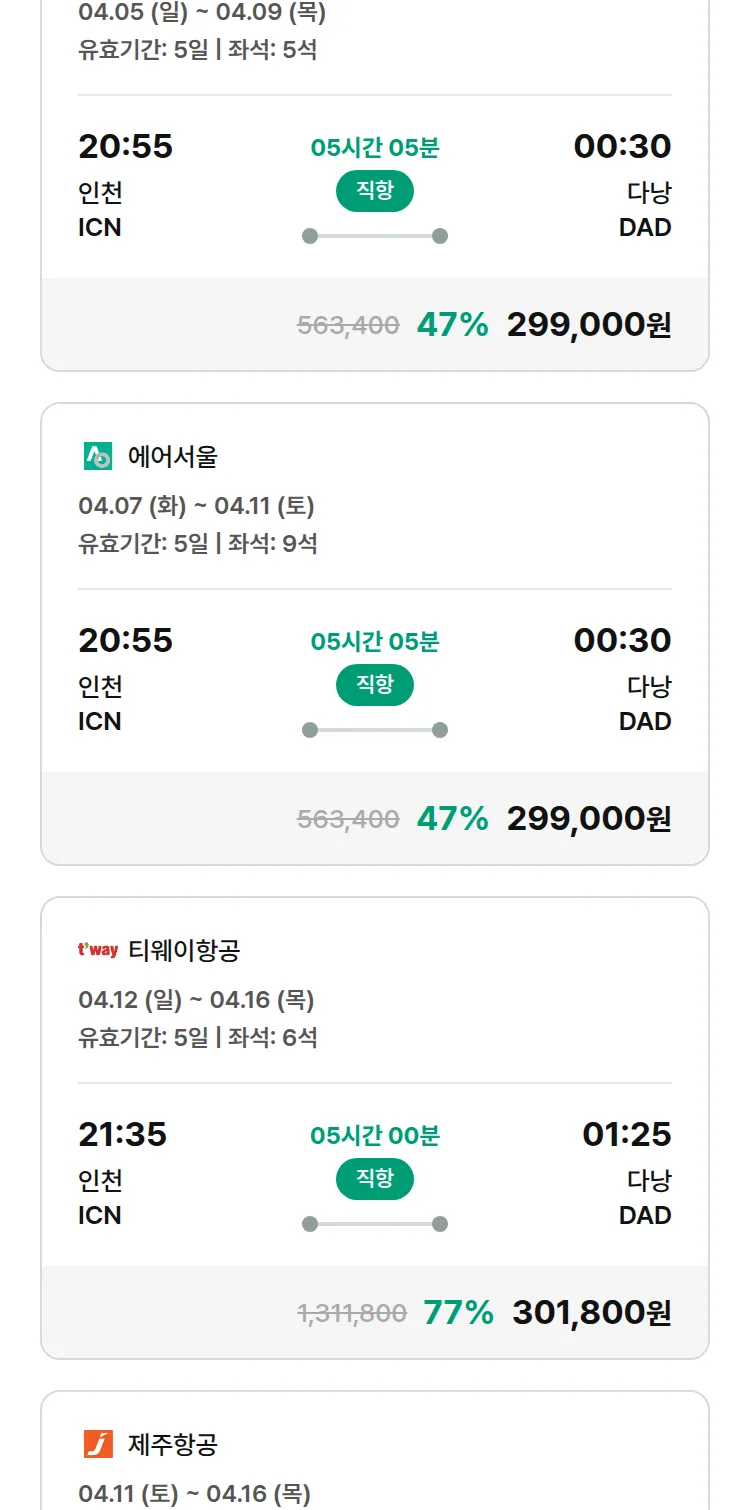
Task: Click the route line on the Air Seoul card
Action: (374, 730)
